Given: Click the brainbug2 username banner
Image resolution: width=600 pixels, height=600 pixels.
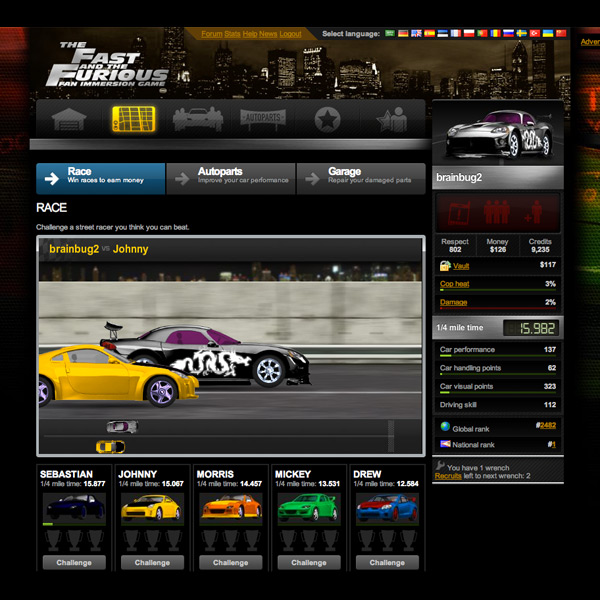Looking at the screenshot, I should tap(498, 178).
